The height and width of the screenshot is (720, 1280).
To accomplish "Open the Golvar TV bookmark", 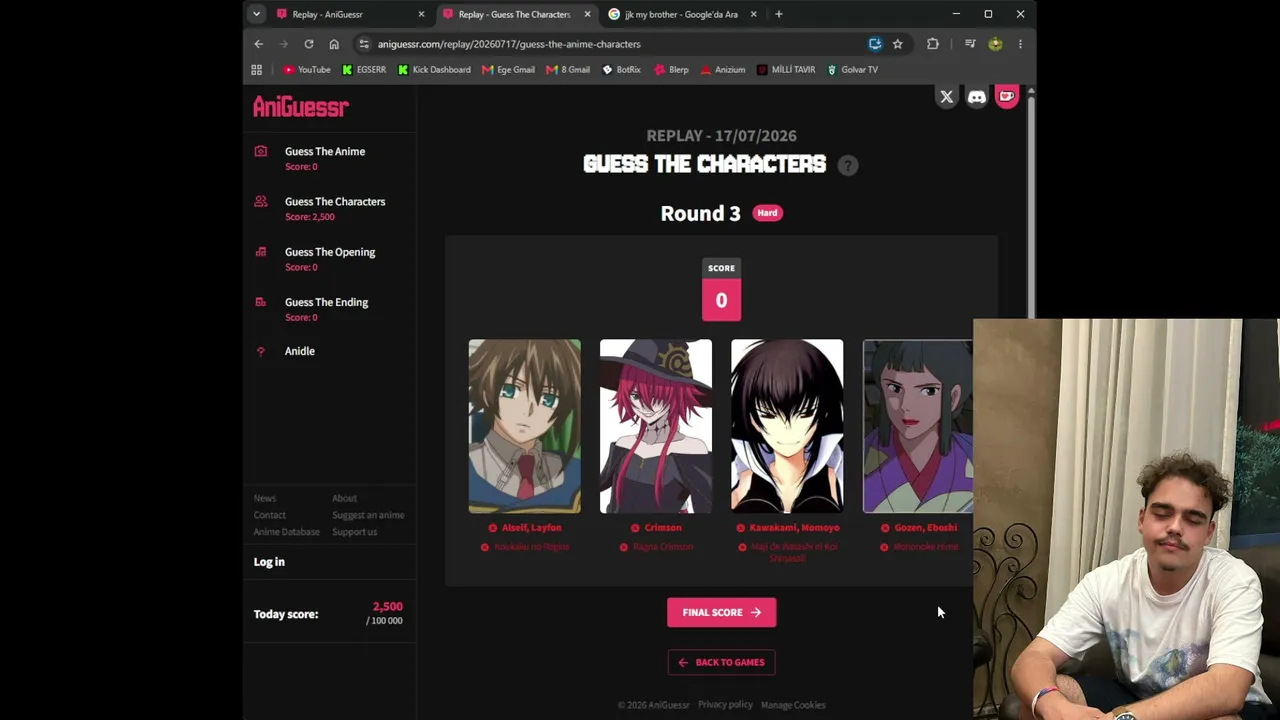I will click(x=852, y=70).
